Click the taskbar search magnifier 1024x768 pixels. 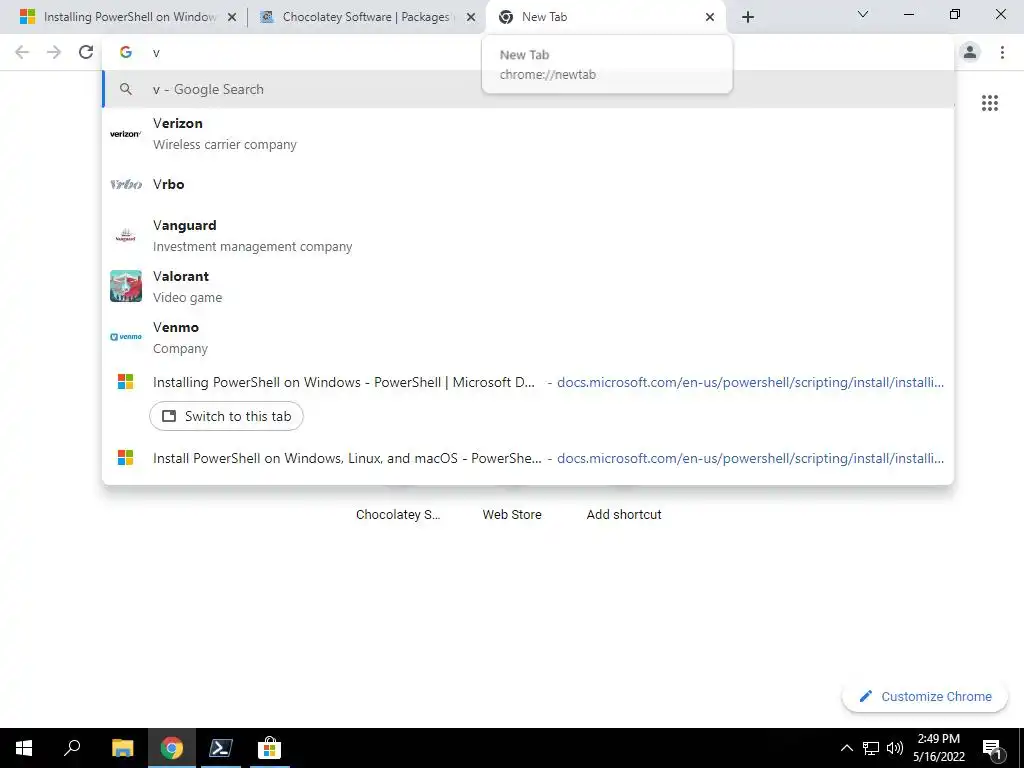coord(72,748)
